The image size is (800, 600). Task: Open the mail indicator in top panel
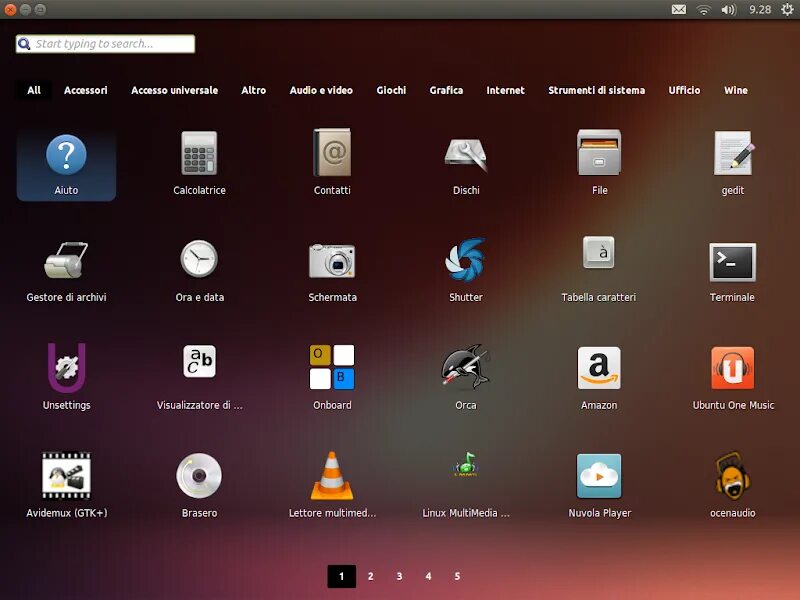679,10
